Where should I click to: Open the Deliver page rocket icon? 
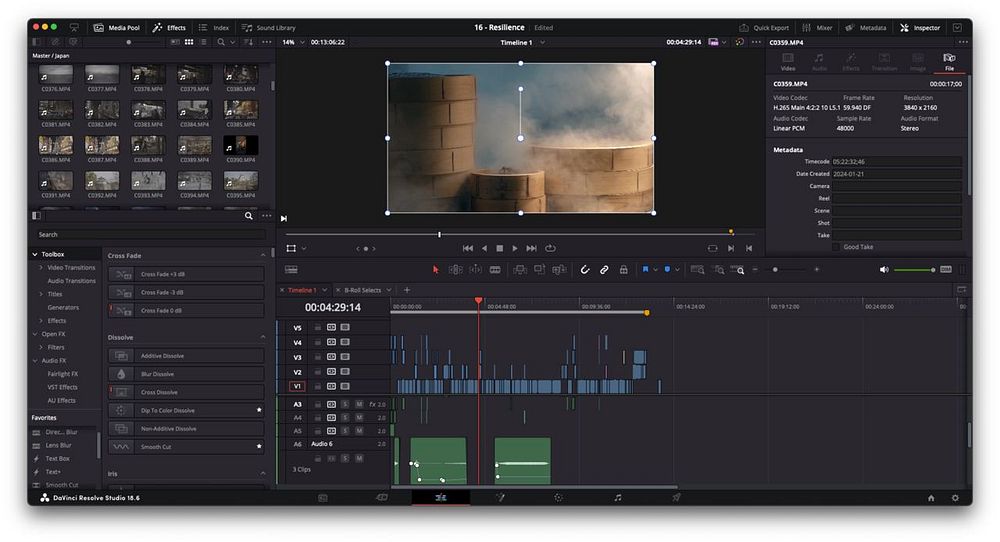(x=676, y=497)
